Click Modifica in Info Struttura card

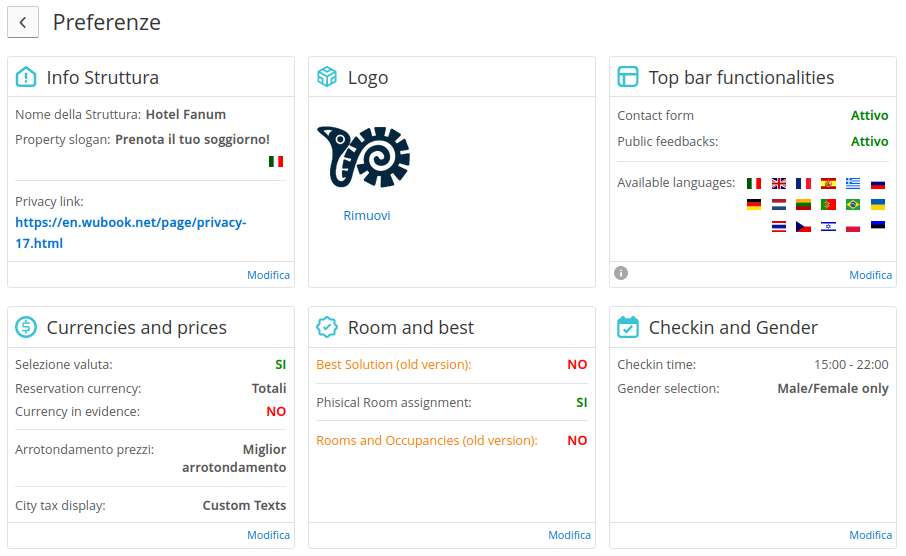tap(269, 275)
